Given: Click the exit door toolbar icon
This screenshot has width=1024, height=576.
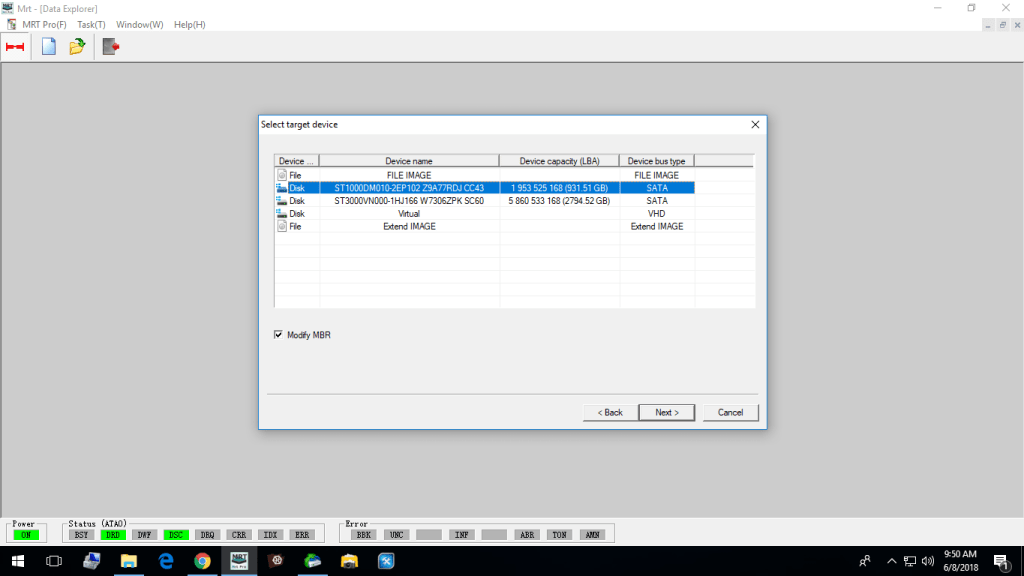Looking at the screenshot, I should coord(110,46).
